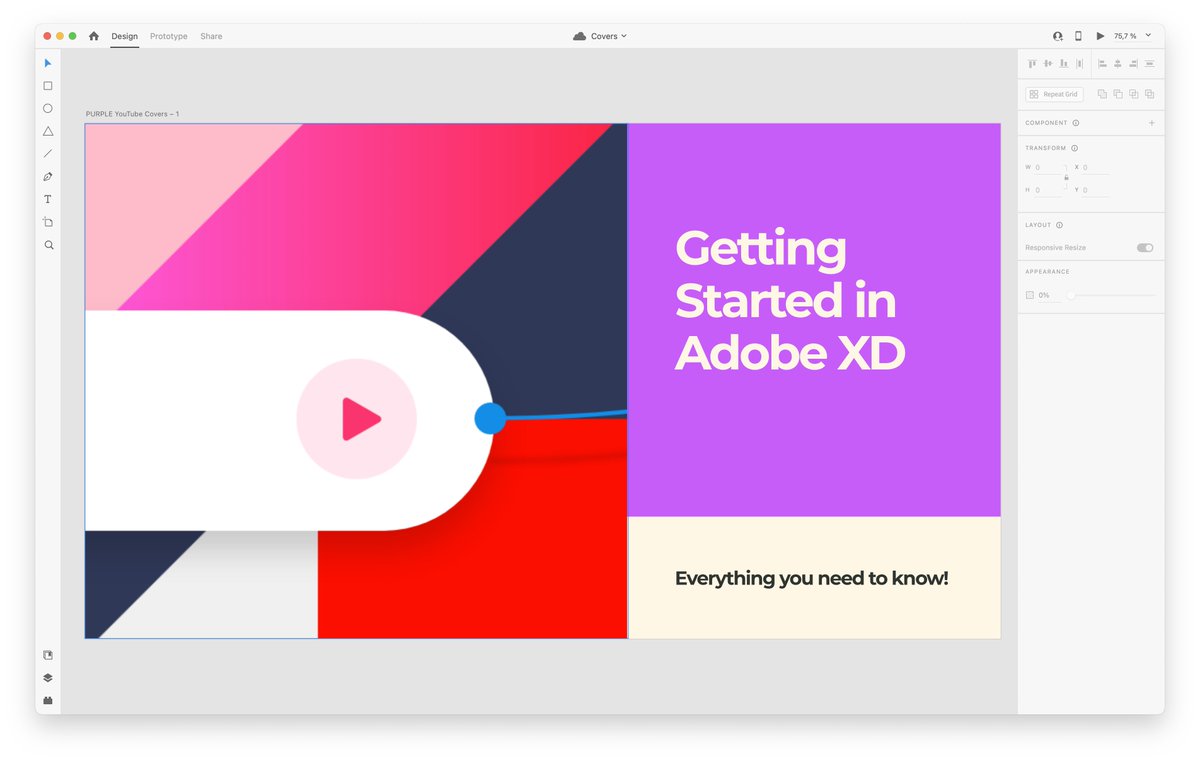This screenshot has width=1200, height=761.
Task: Open the Layers panel icon
Action: click(x=47, y=678)
